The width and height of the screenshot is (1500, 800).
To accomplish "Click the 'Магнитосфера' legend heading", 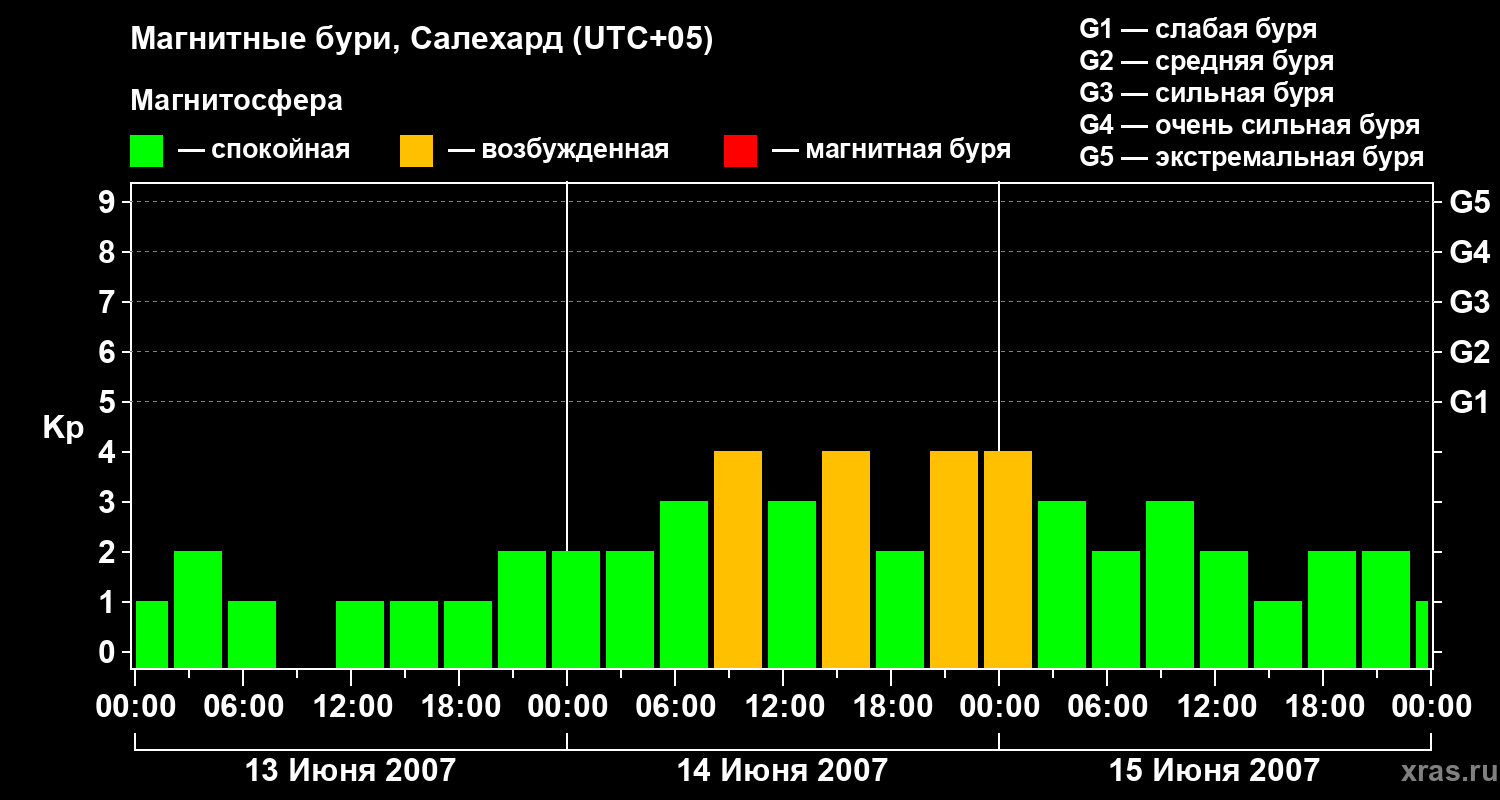I will pos(236,101).
